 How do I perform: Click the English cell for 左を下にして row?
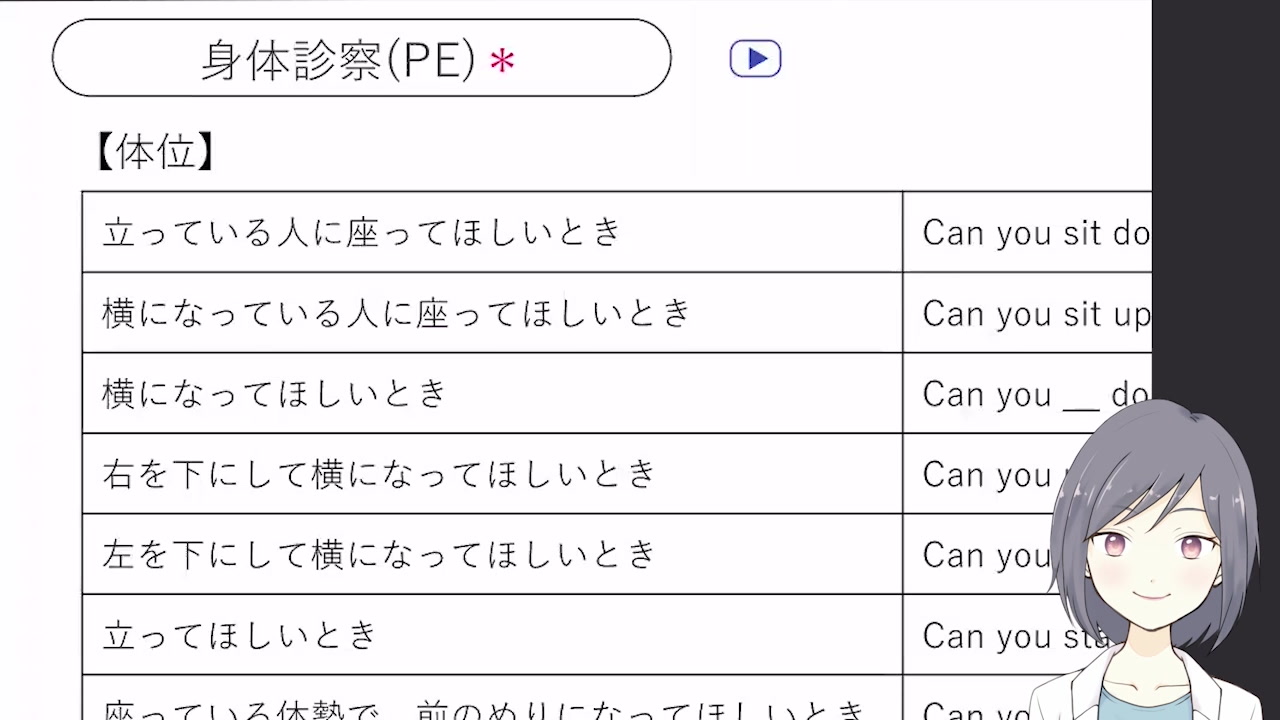(985, 556)
